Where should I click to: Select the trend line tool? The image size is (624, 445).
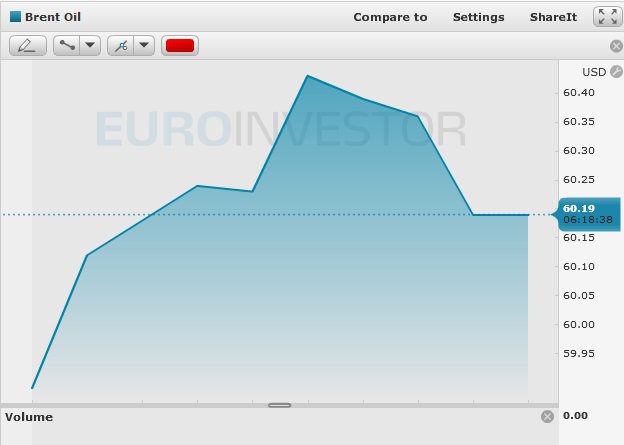pyautogui.click(x=67, y=46)
